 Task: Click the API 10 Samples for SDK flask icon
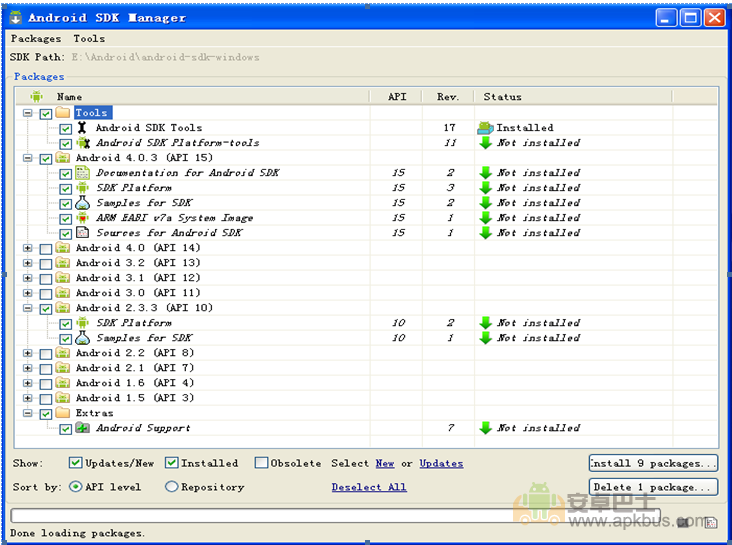[83, 338]
